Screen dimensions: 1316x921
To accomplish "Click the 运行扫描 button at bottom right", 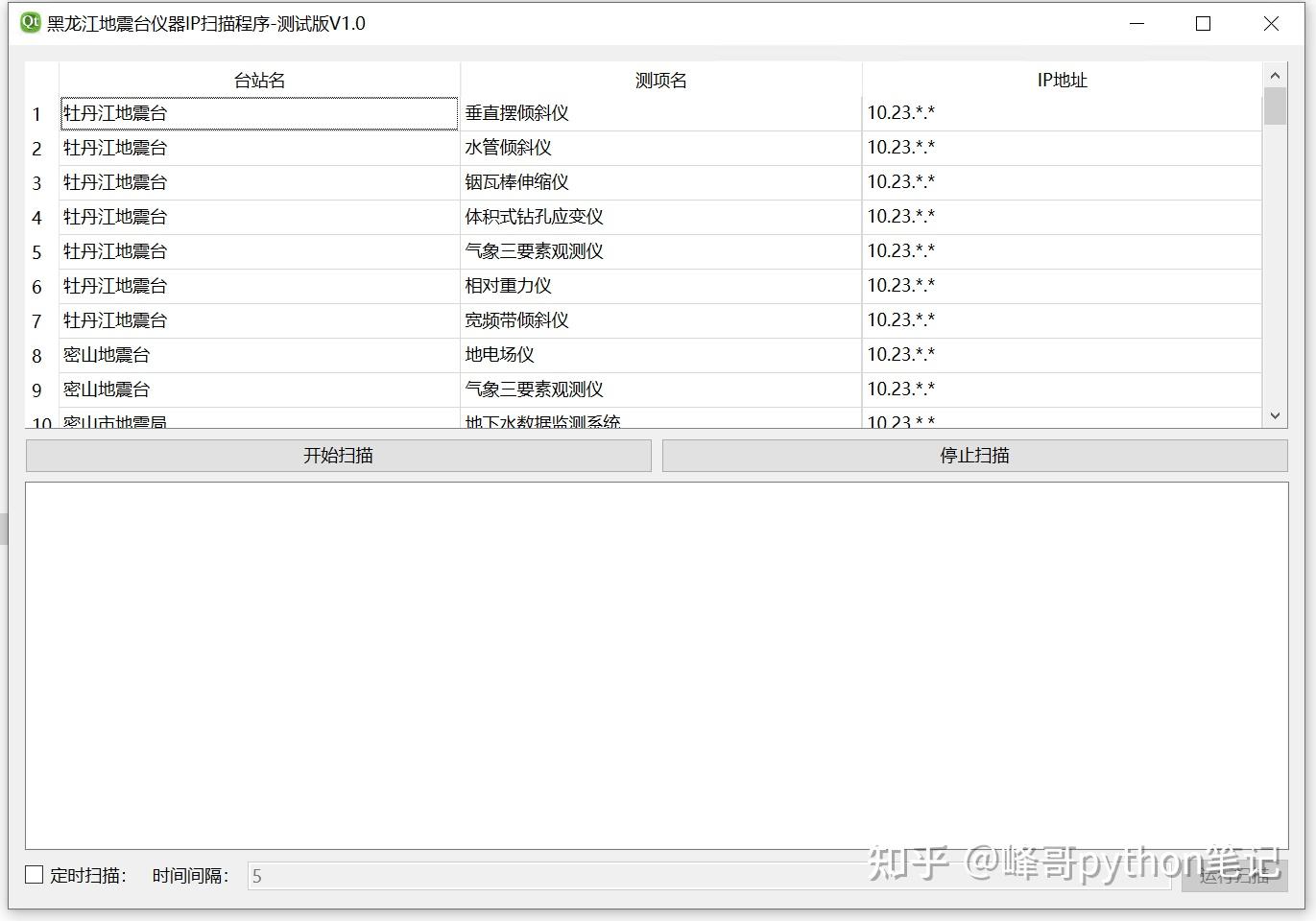I will [1235, 875].
